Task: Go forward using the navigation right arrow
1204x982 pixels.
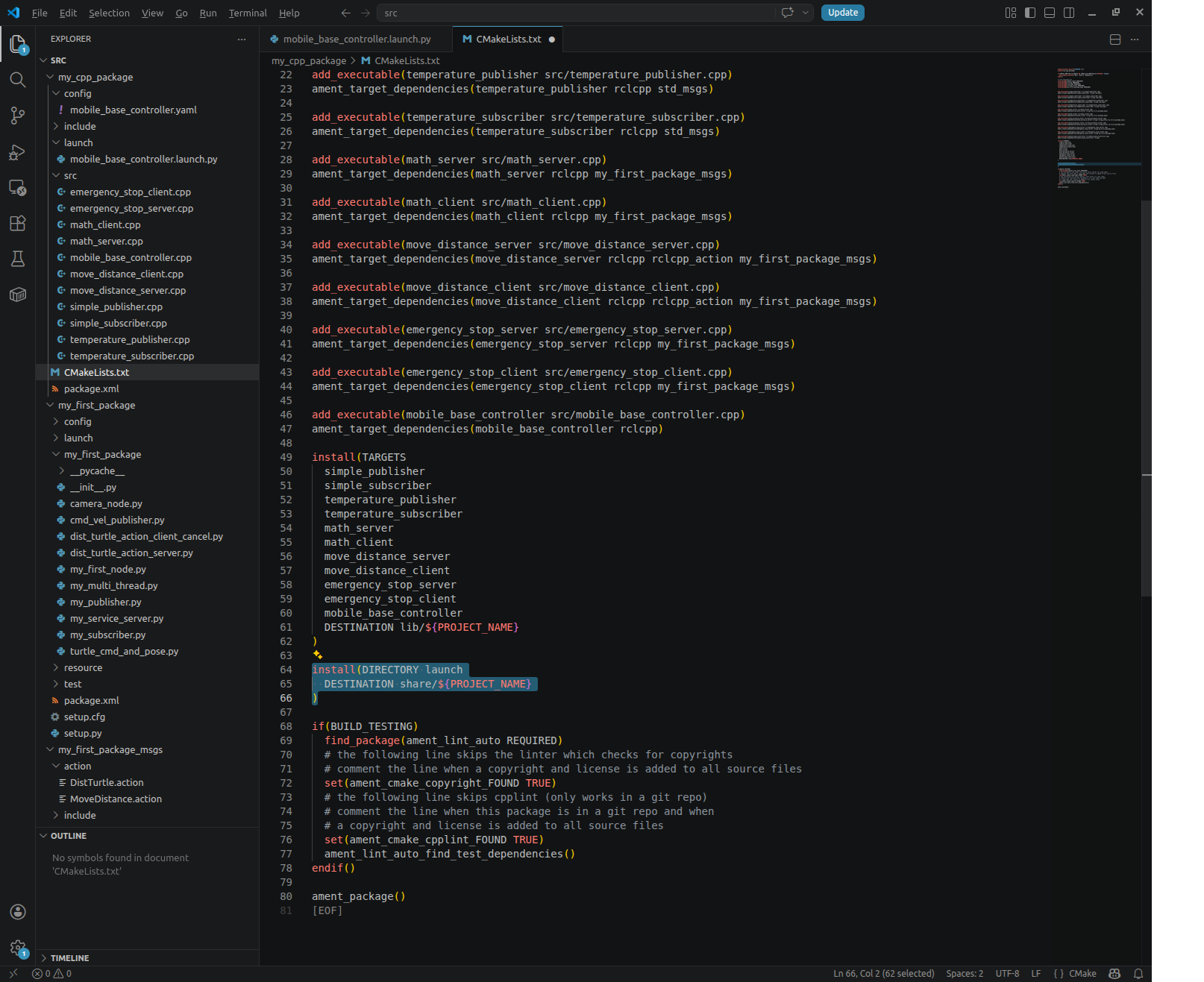Action: tap(366, 13)
